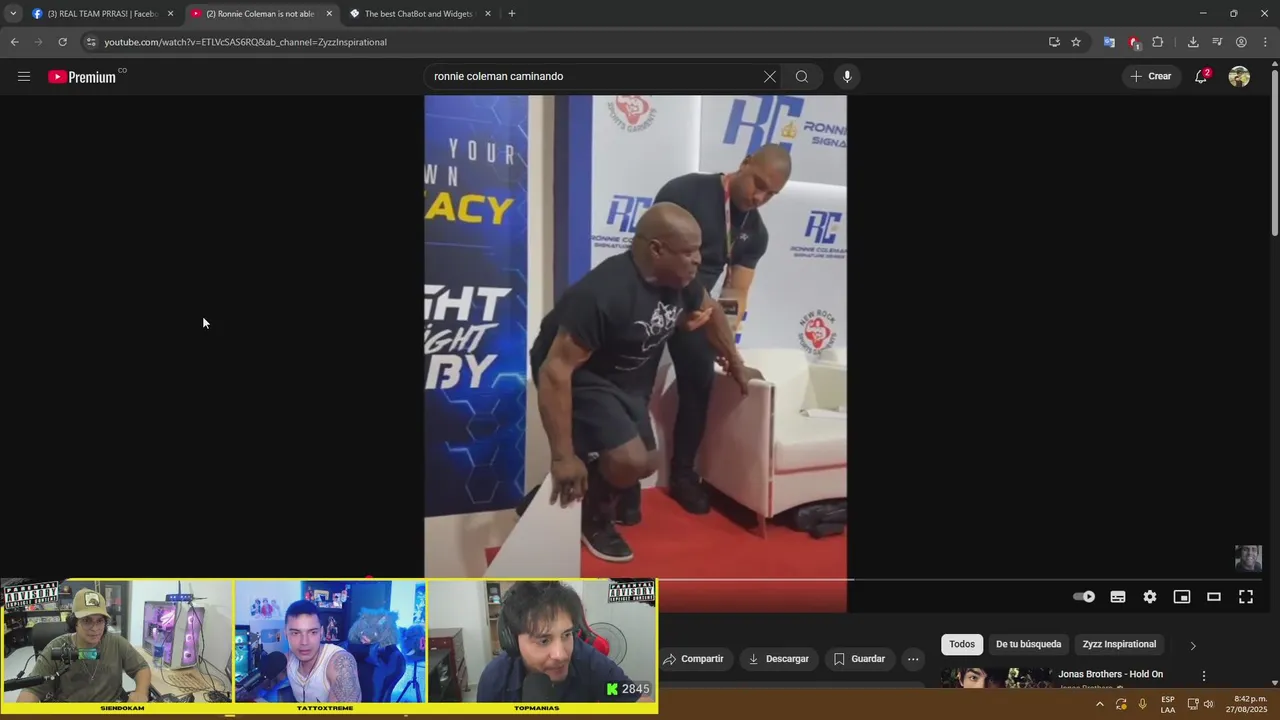Screen dimensions: 1280x720
Task: Select the Todos chip
Action: coord(962,645)
